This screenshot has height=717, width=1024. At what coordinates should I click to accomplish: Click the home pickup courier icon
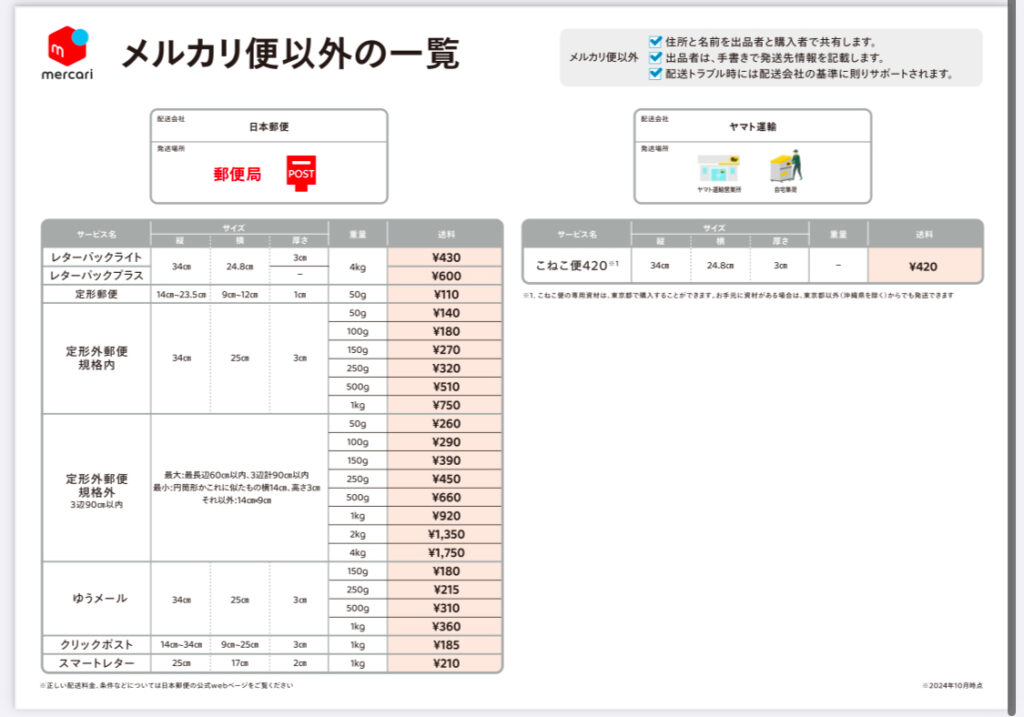coord(786,167)
